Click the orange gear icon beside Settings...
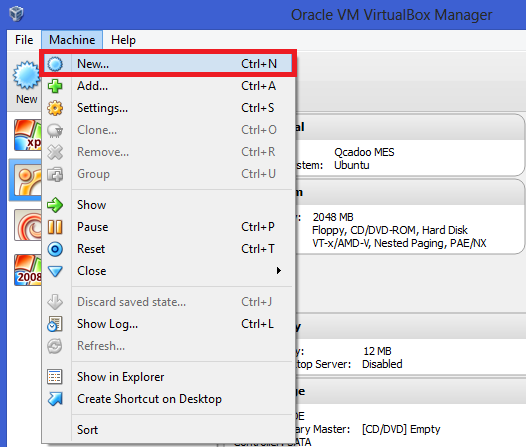This screenshot has width=526, height=447. (x=55, y=108)
